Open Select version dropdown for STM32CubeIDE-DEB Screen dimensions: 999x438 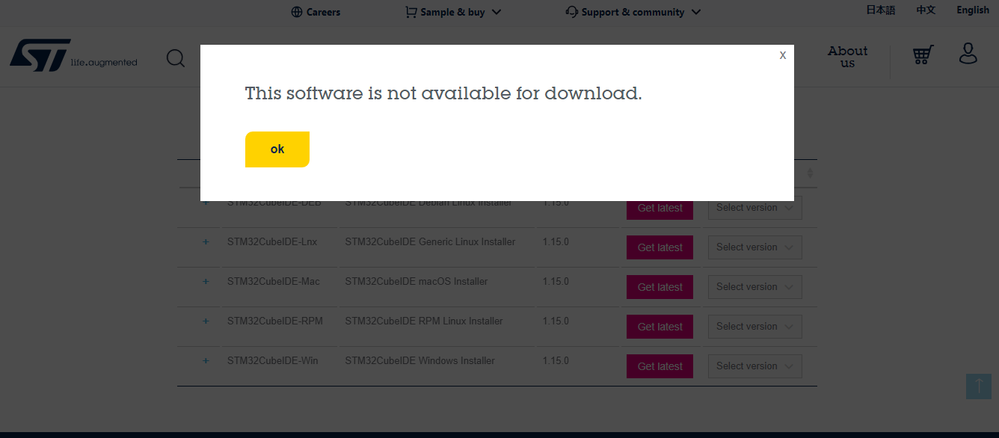(x=755, y=208)
